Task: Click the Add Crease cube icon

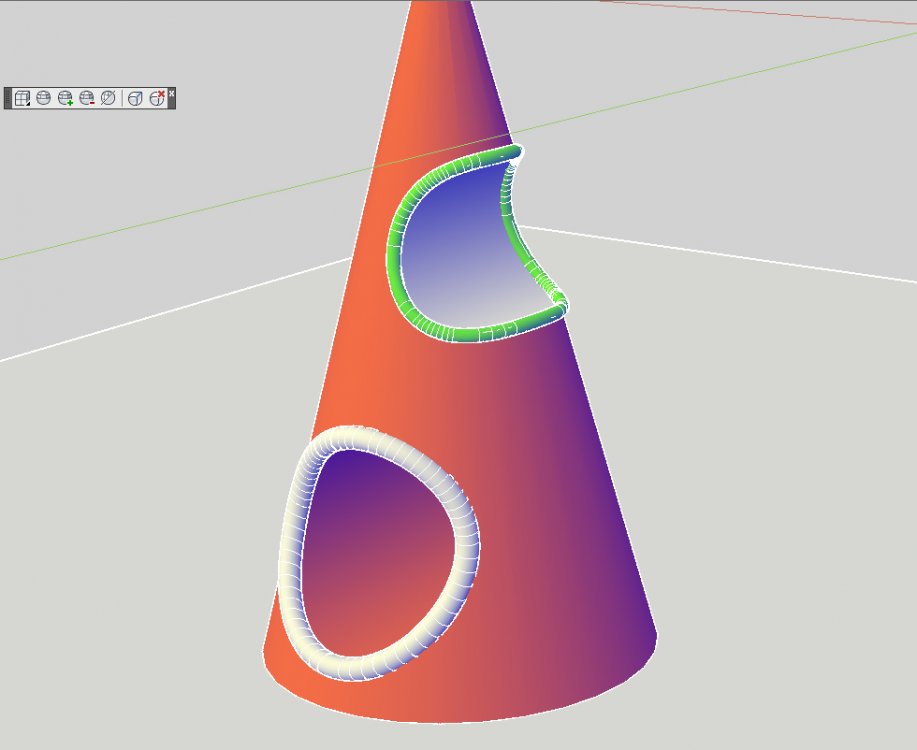Action: tap(135, 98)
